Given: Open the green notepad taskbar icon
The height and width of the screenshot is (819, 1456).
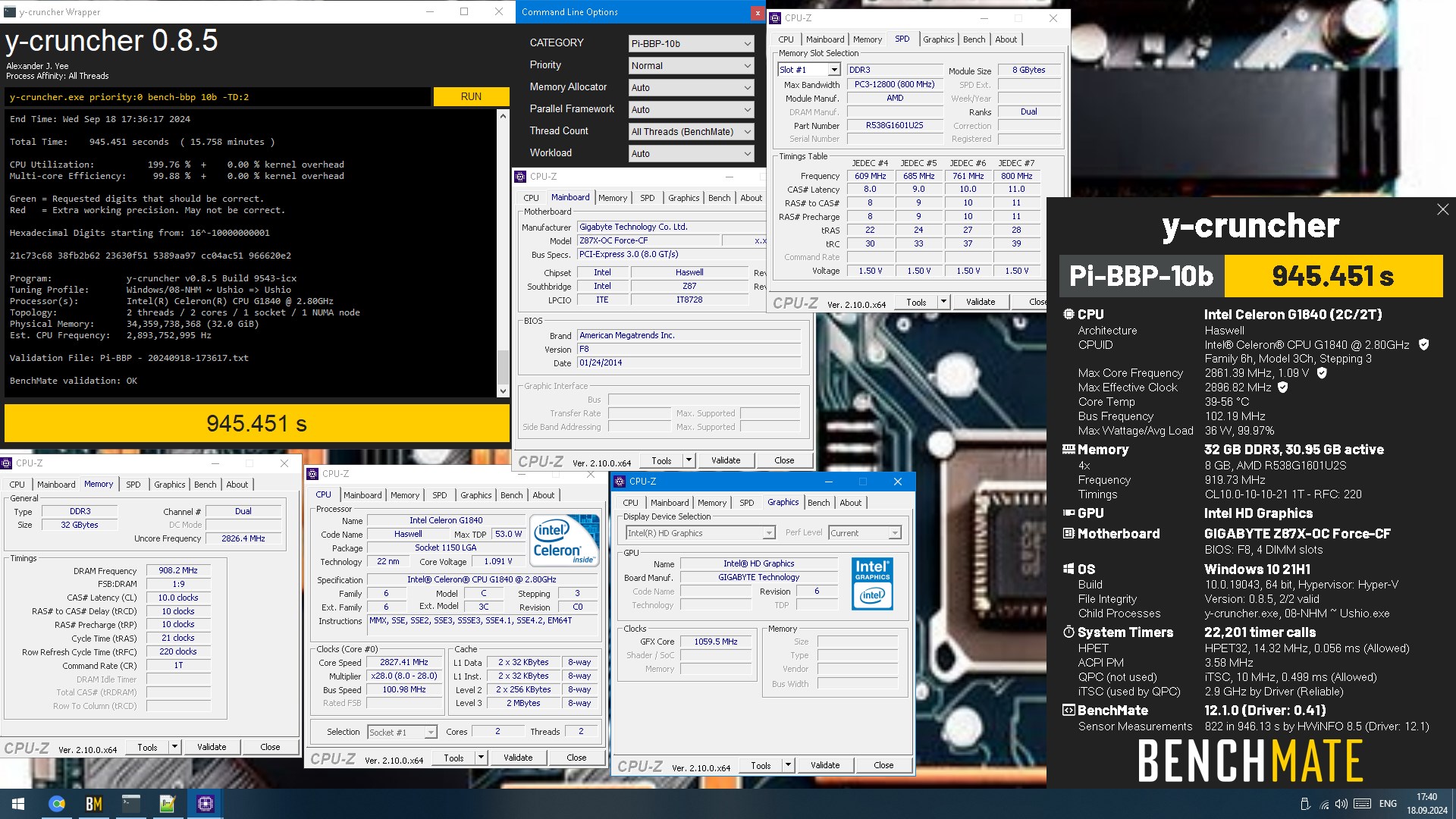Looking at the screenshot, I should 168,804.
